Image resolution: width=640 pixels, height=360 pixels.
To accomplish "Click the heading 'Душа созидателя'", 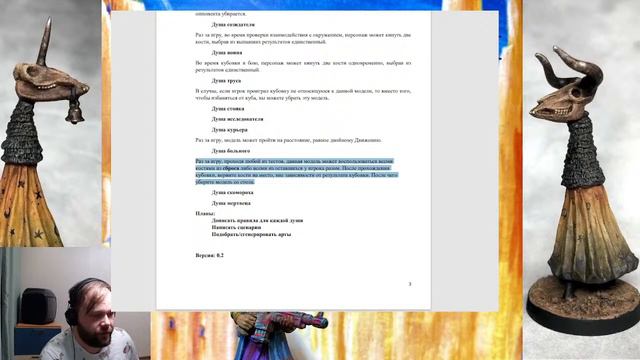I will point(233,24).
